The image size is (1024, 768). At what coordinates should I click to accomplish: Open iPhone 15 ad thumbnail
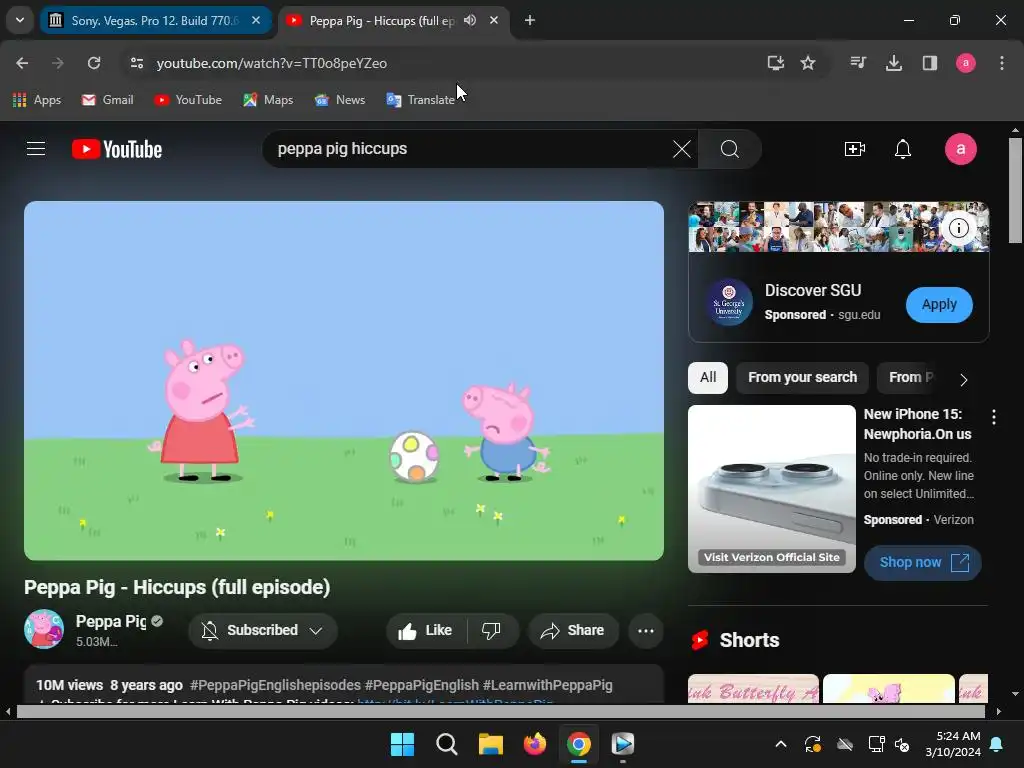[x=772, y=489]
